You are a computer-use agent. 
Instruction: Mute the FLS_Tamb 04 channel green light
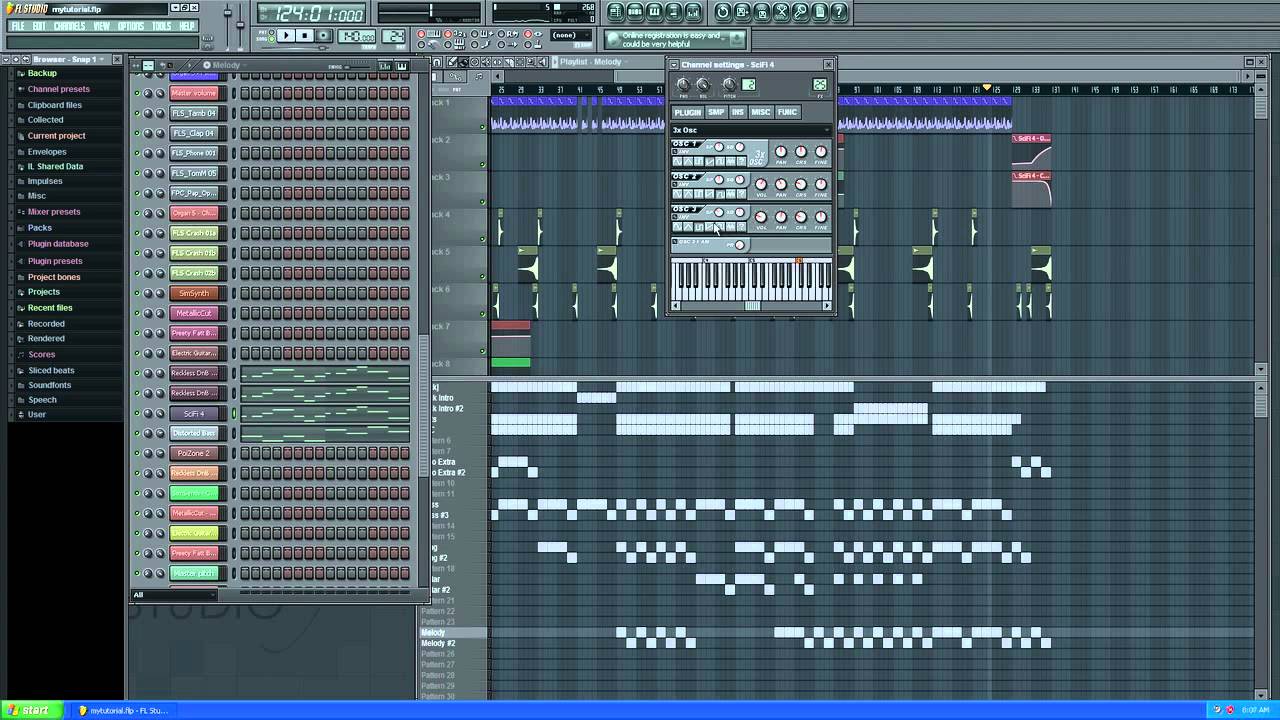coord(137,113)
